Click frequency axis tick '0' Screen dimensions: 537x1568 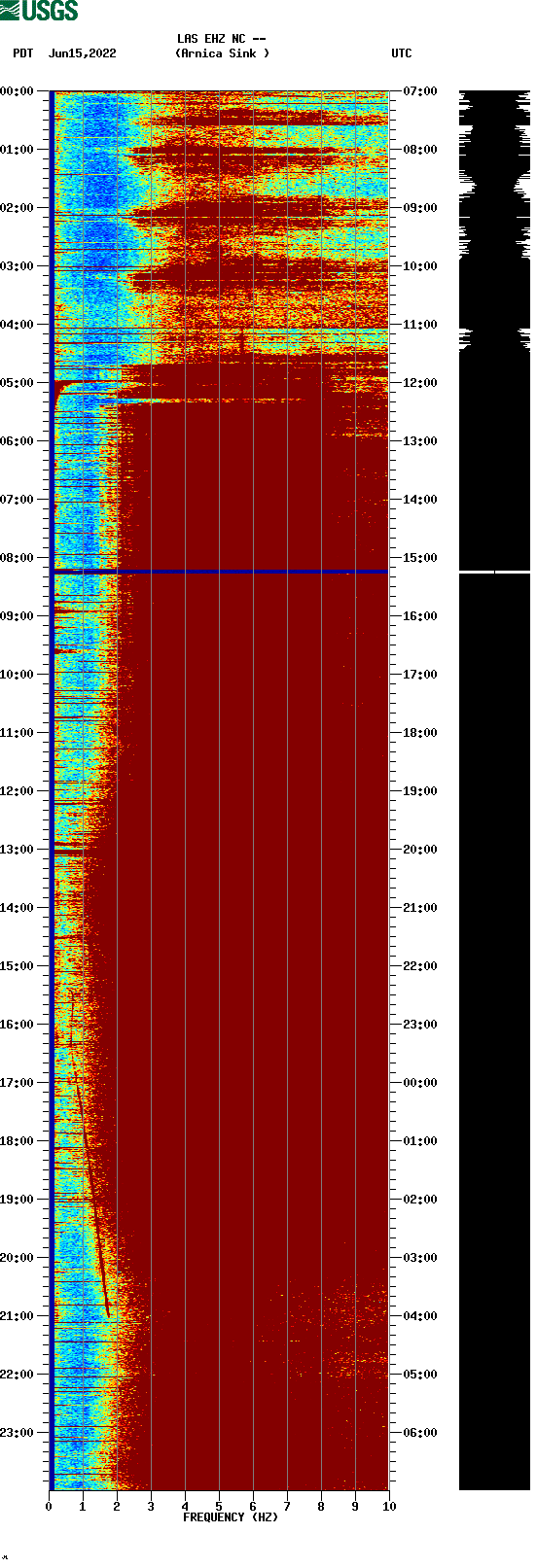(x=49, y=1507)
